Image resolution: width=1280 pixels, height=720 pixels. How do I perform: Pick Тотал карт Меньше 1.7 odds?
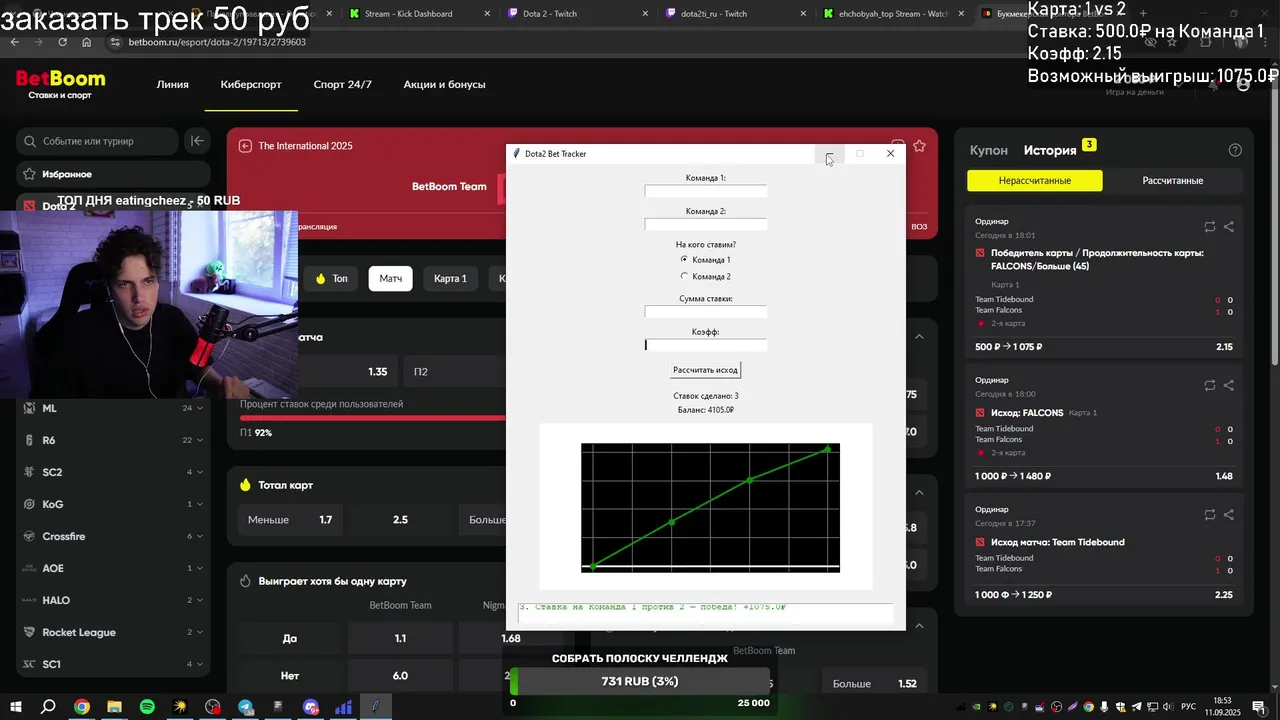(x=290, y=520)
